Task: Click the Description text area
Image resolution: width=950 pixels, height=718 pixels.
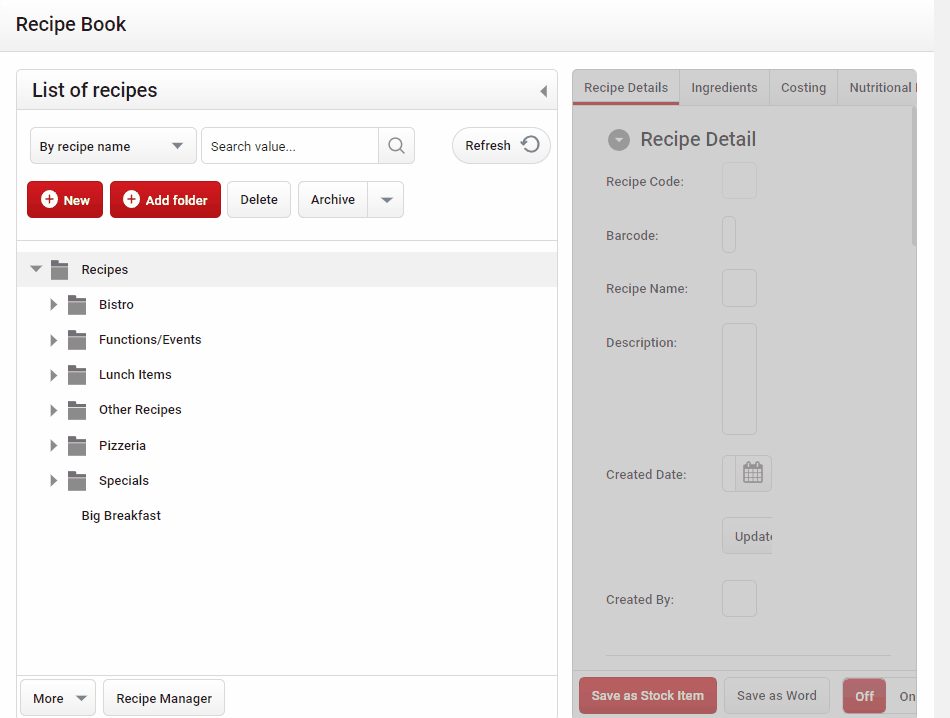Action: click(739, 379)
